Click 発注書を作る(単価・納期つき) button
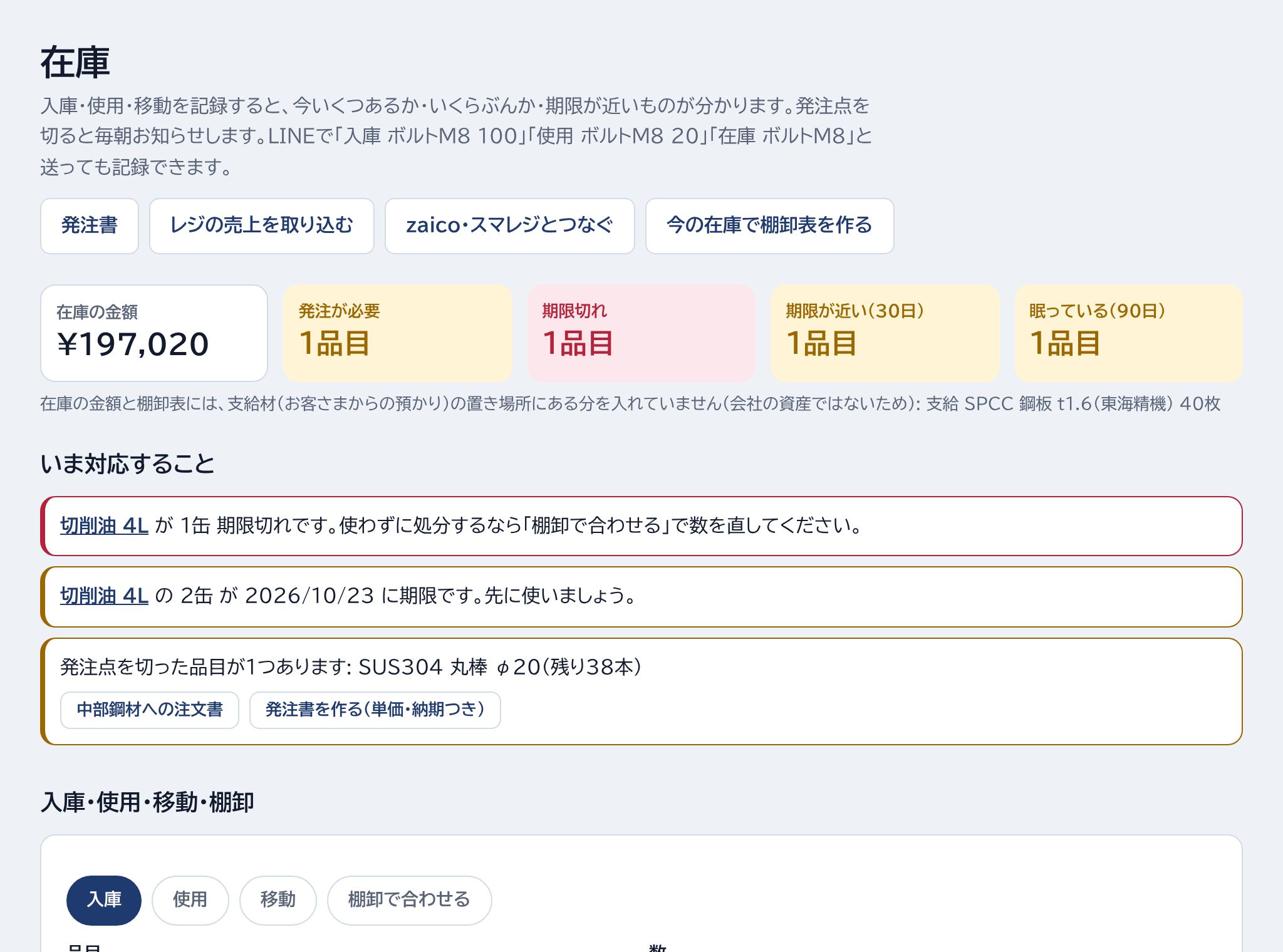The image size is (1283, 952). [x=375, y=710]
